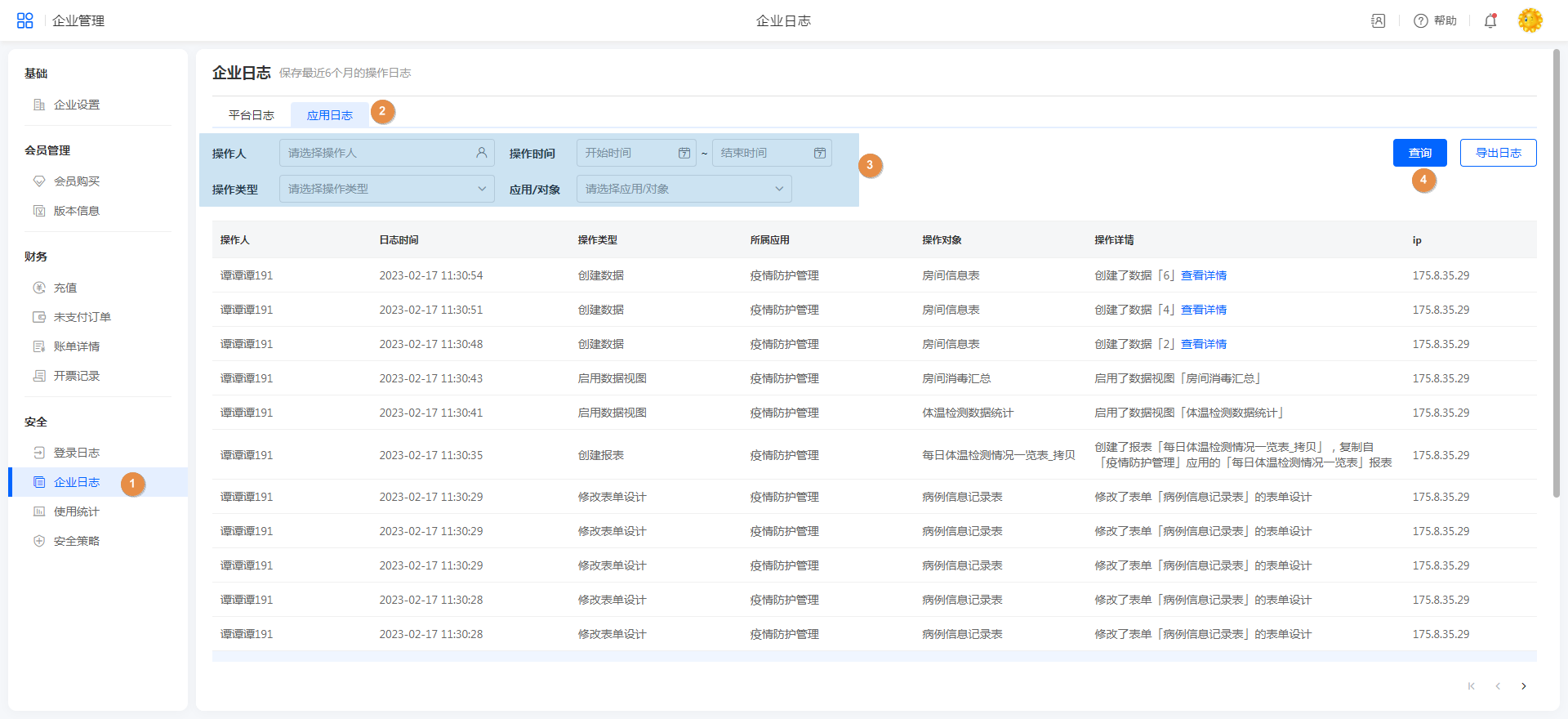The width and height of the screenshot is (1568, 719).
Task: Open 使用统计 in sidebar
Action: [76, 511]
